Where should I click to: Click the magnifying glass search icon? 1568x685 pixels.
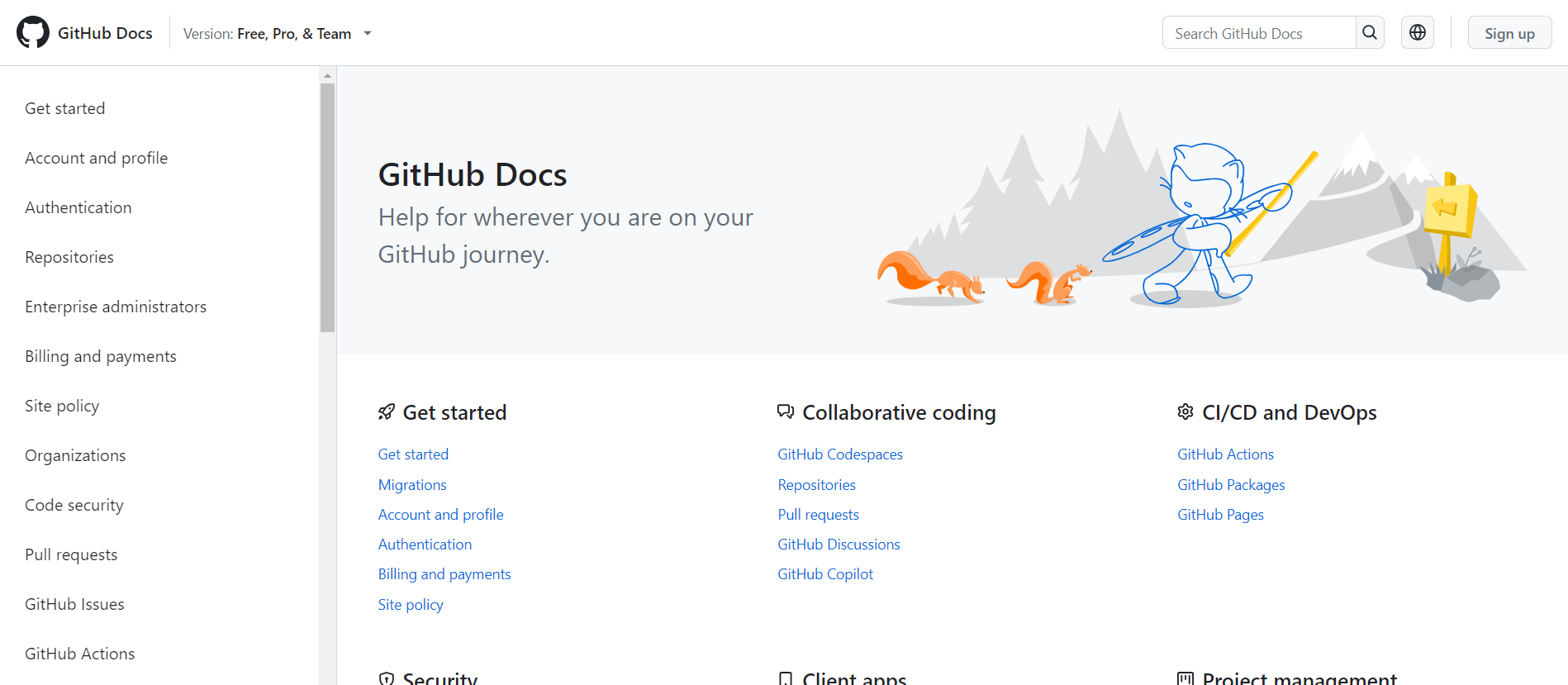tap(1370, 33)
